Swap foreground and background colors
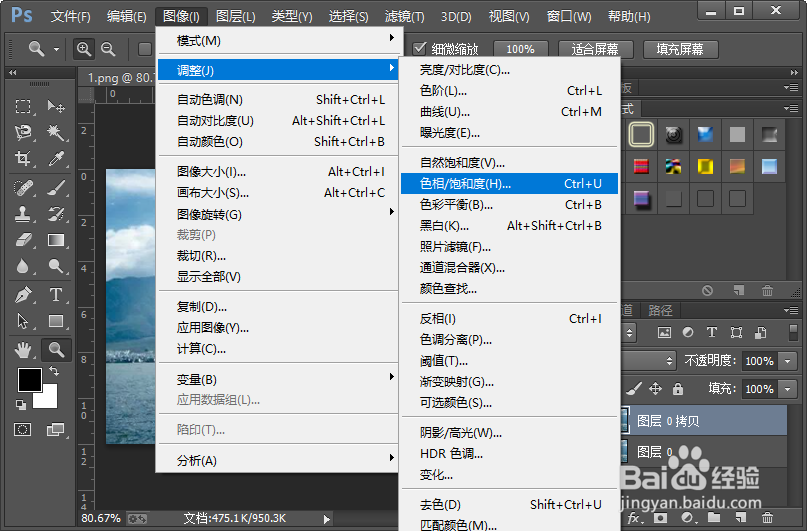 54,370
